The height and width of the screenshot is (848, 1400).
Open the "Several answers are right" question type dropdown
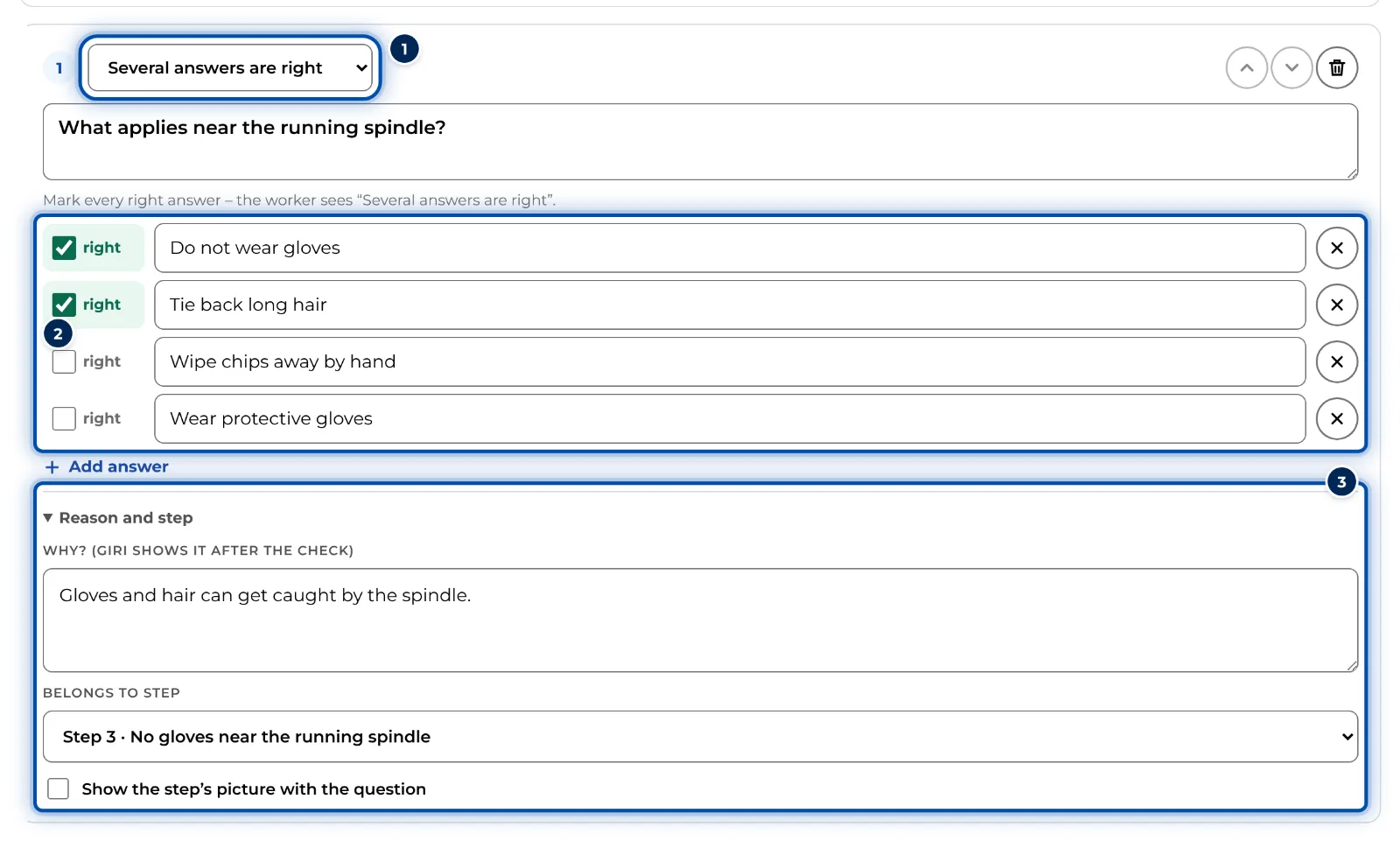click(230, 67)
